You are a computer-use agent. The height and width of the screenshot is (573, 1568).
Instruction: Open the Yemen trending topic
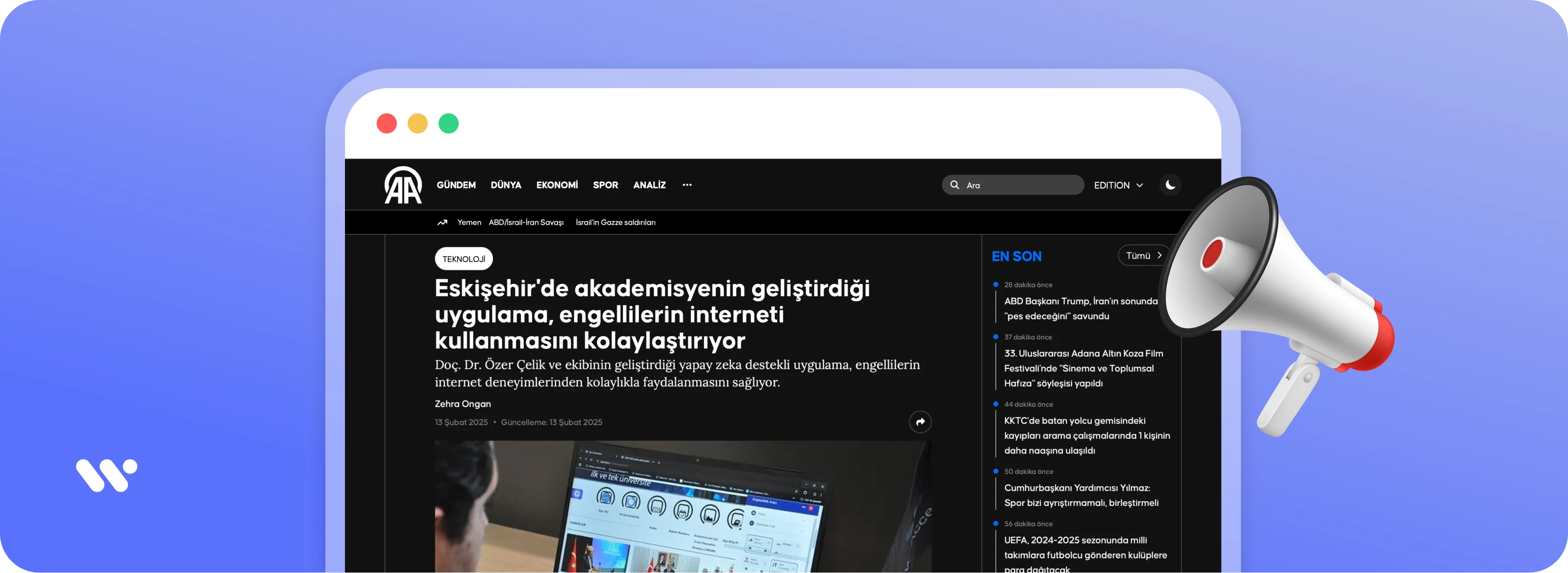point(469,223)
